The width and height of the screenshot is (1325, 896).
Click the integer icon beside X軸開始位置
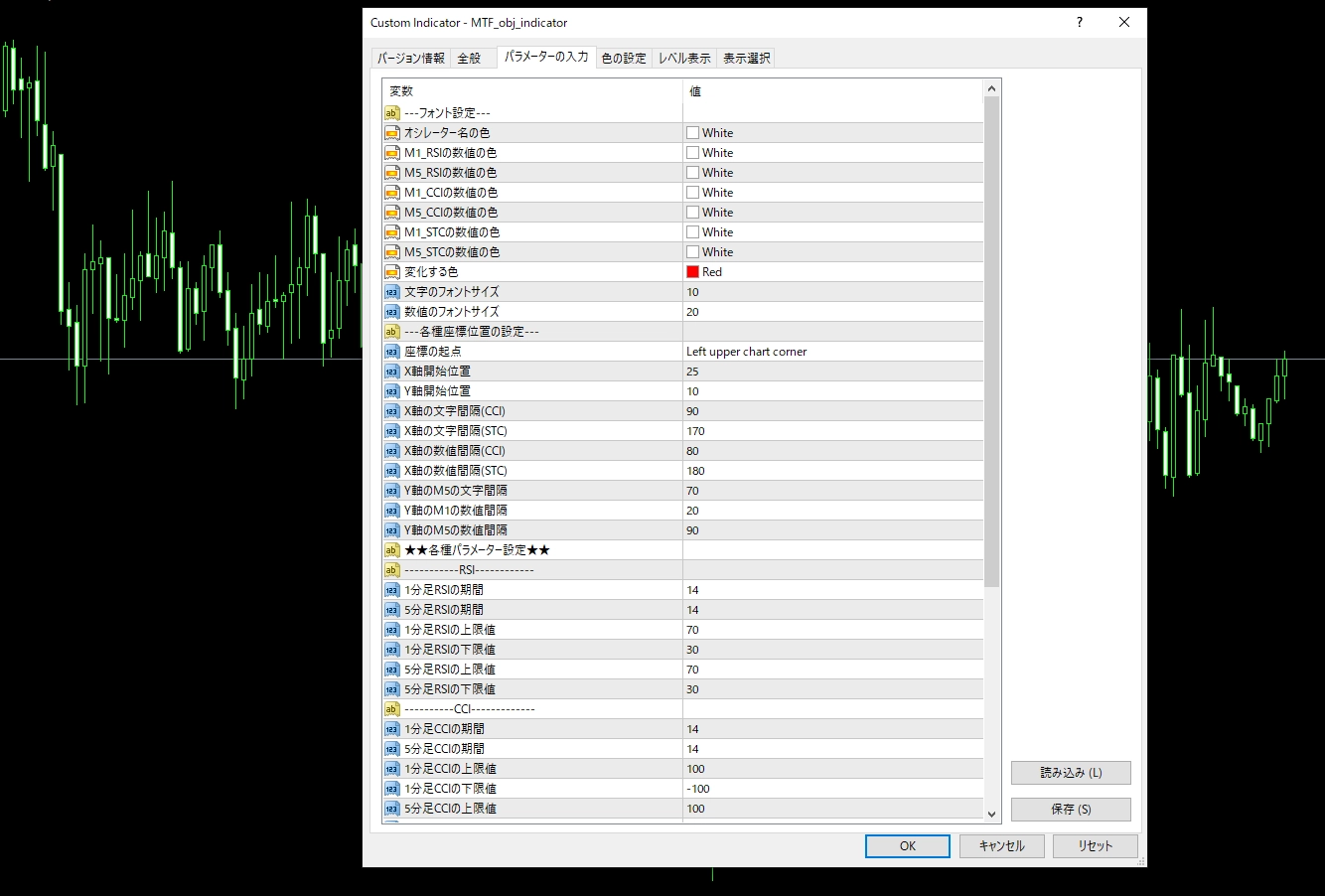[x=392, y=372]
